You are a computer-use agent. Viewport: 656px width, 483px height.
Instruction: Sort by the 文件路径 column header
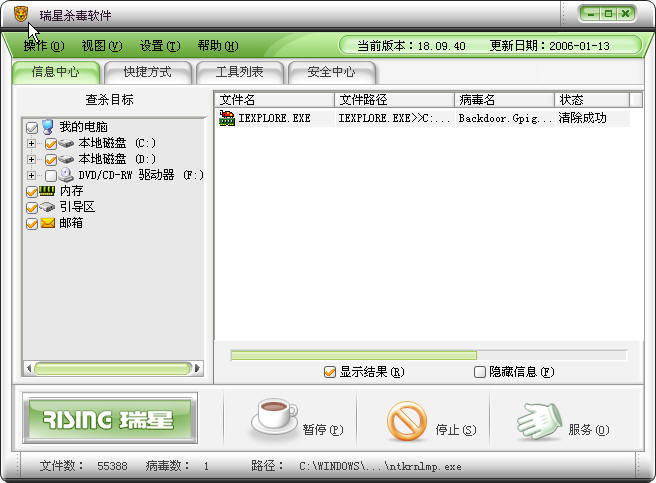(395, 100)
